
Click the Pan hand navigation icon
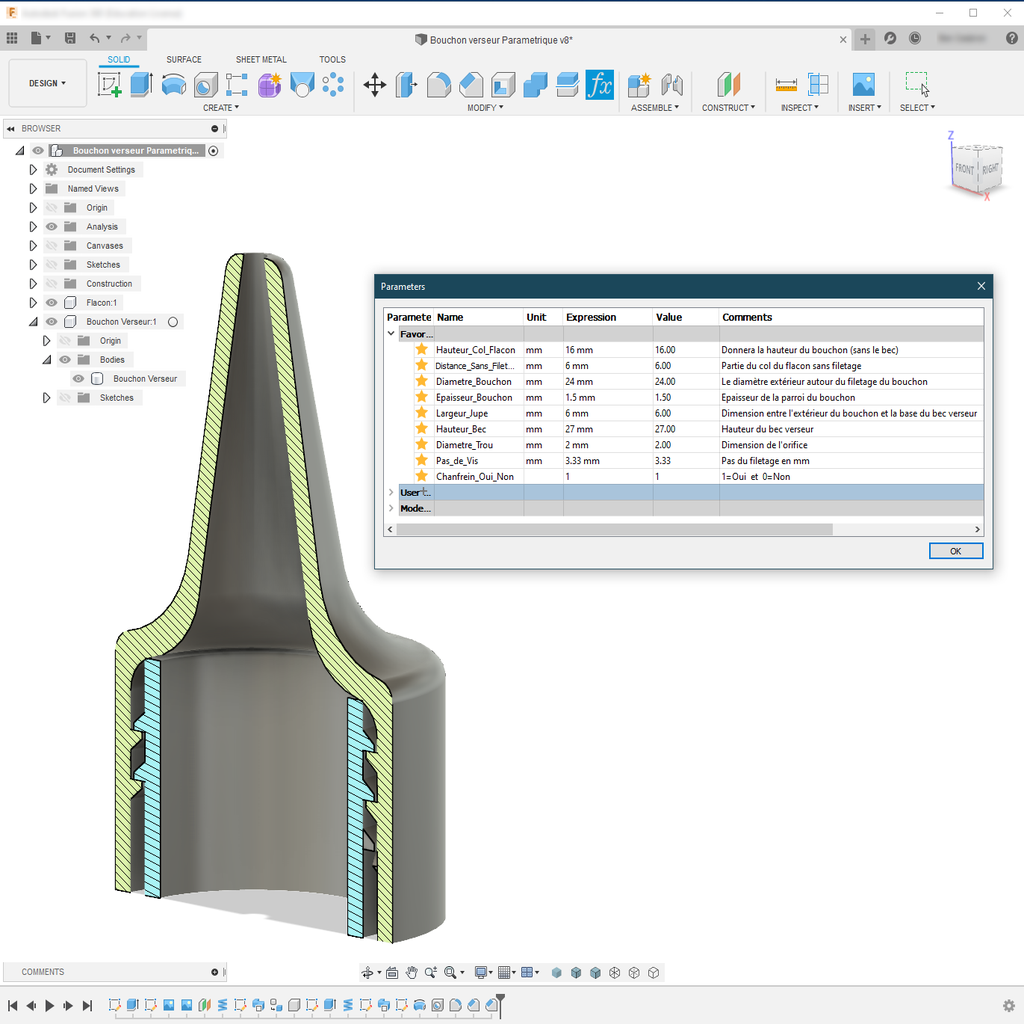click(411, 972)
